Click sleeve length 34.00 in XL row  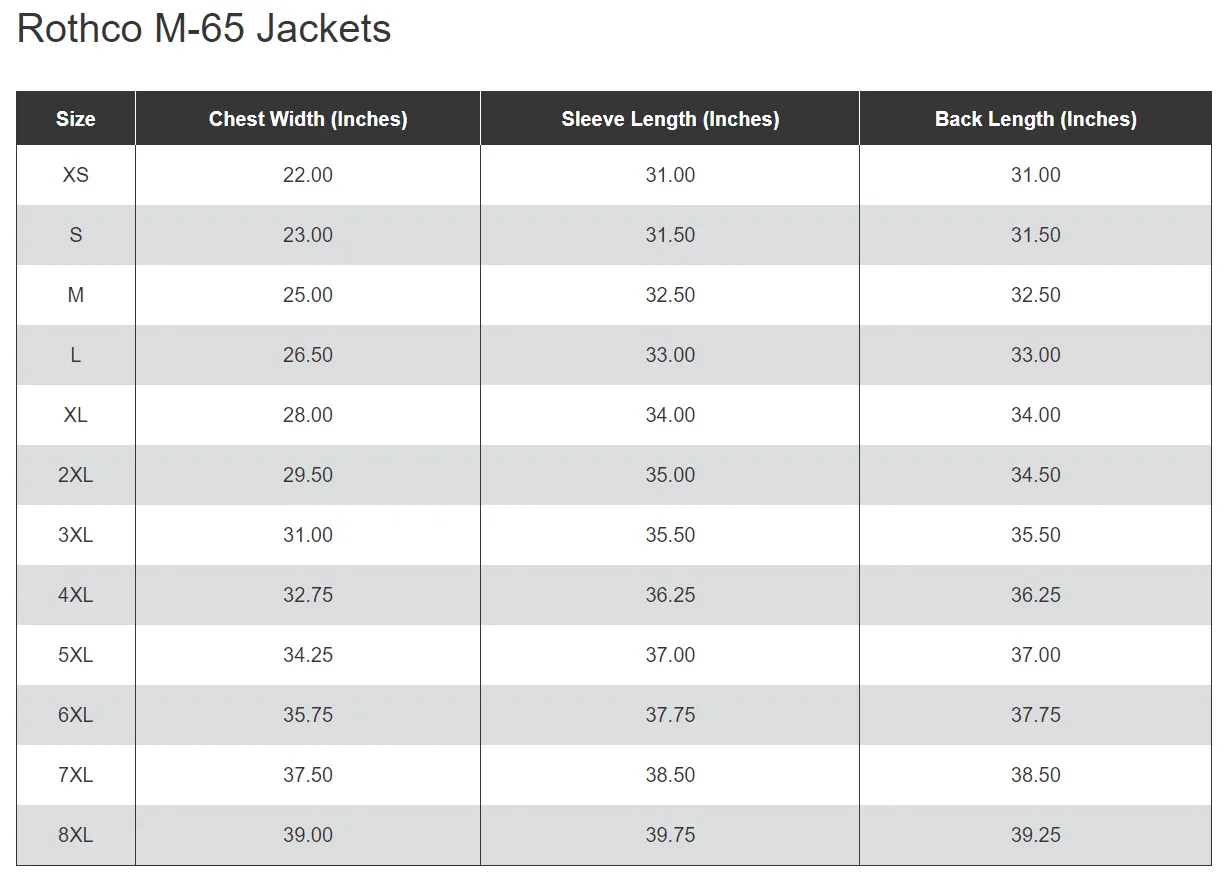tap(670, 415)
